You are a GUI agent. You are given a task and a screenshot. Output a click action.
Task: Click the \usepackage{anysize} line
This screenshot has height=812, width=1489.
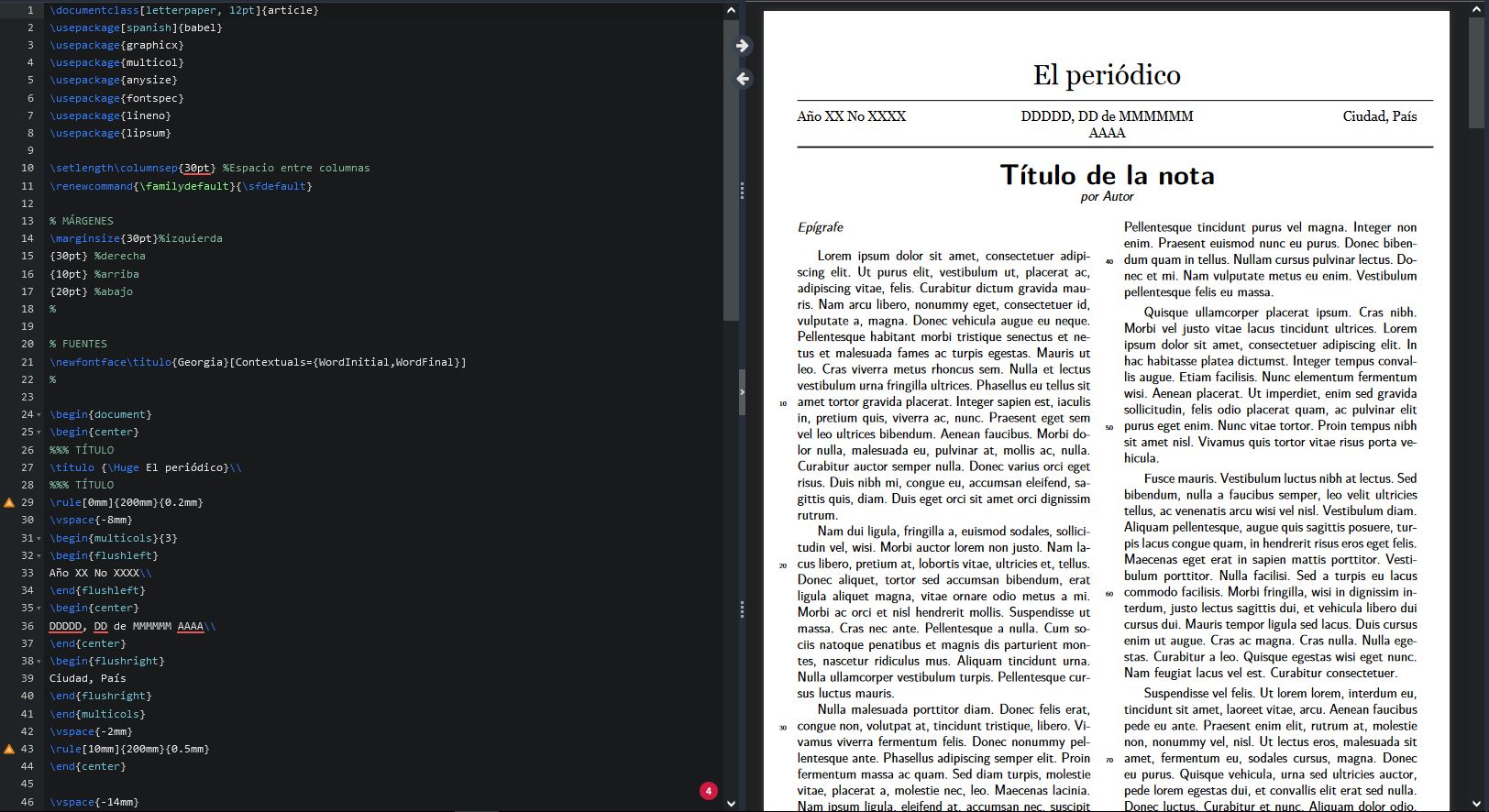(114, 80)
